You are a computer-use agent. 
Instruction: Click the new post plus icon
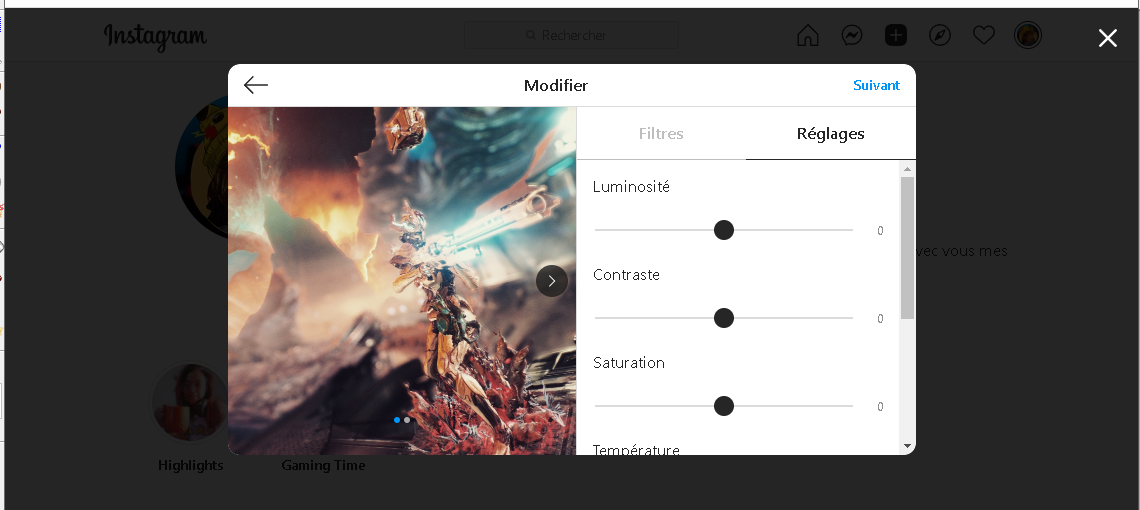tap(896, 35)
